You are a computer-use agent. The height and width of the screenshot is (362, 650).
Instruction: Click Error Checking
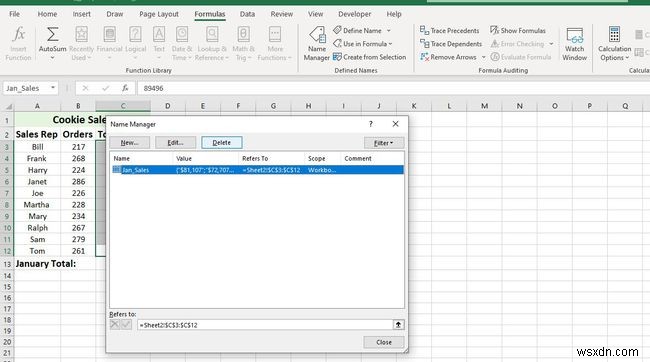[518, 44]
